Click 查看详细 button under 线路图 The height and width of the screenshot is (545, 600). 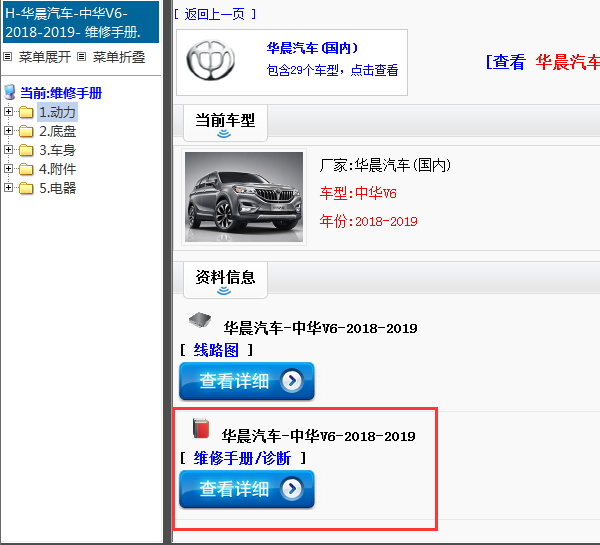point(247,381)
